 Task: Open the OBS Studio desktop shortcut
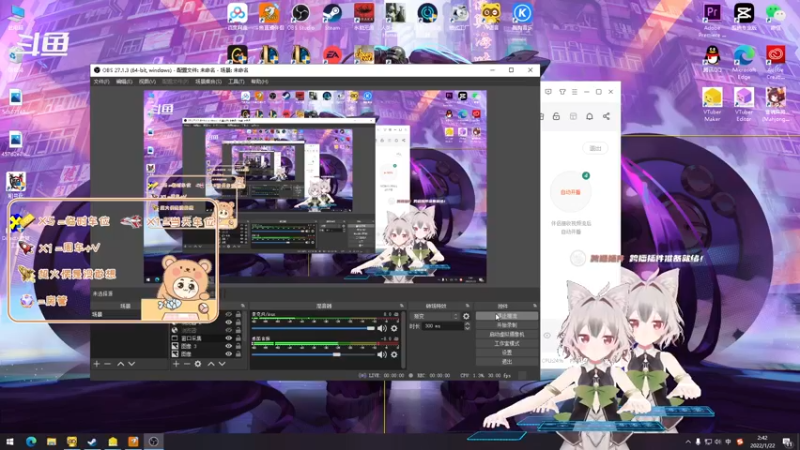pos(301,16)
